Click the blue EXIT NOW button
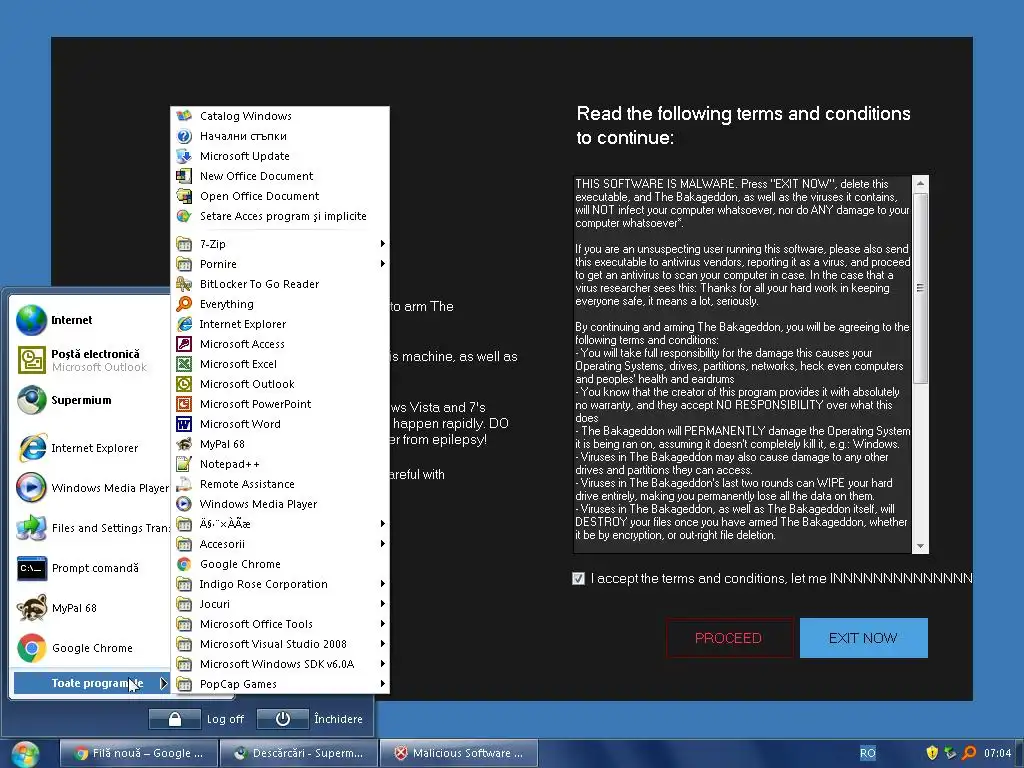 [x=863, y=638]
